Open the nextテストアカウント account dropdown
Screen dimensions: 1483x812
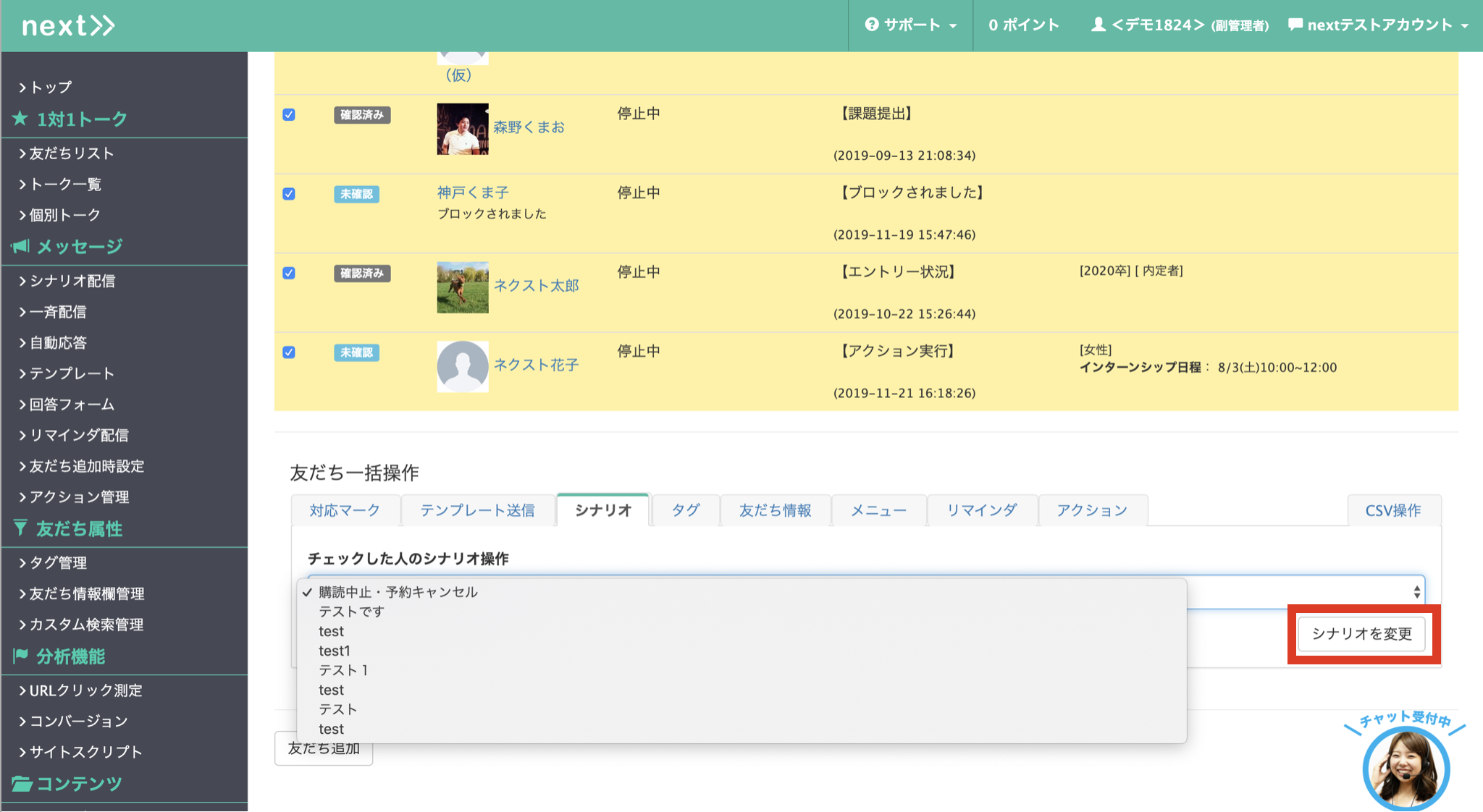pyautogui.click(x=1379, y=25)
